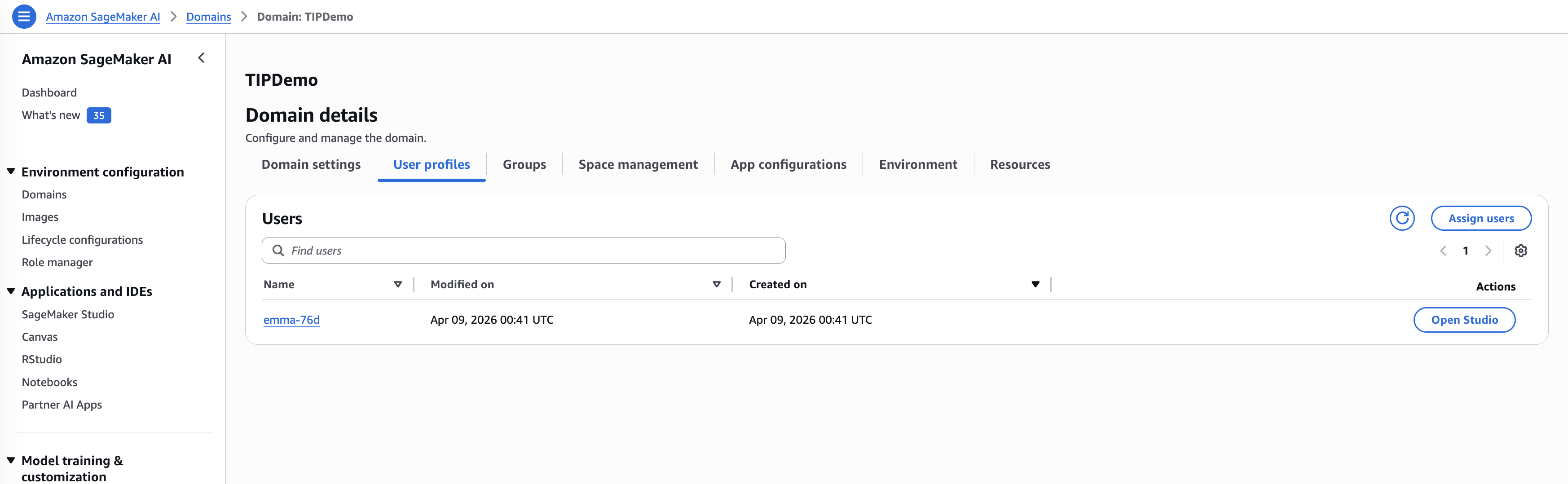This screenshot has width=1568, height=484.
Task: Sort users by Name column arrow
Action: (398, 284)
